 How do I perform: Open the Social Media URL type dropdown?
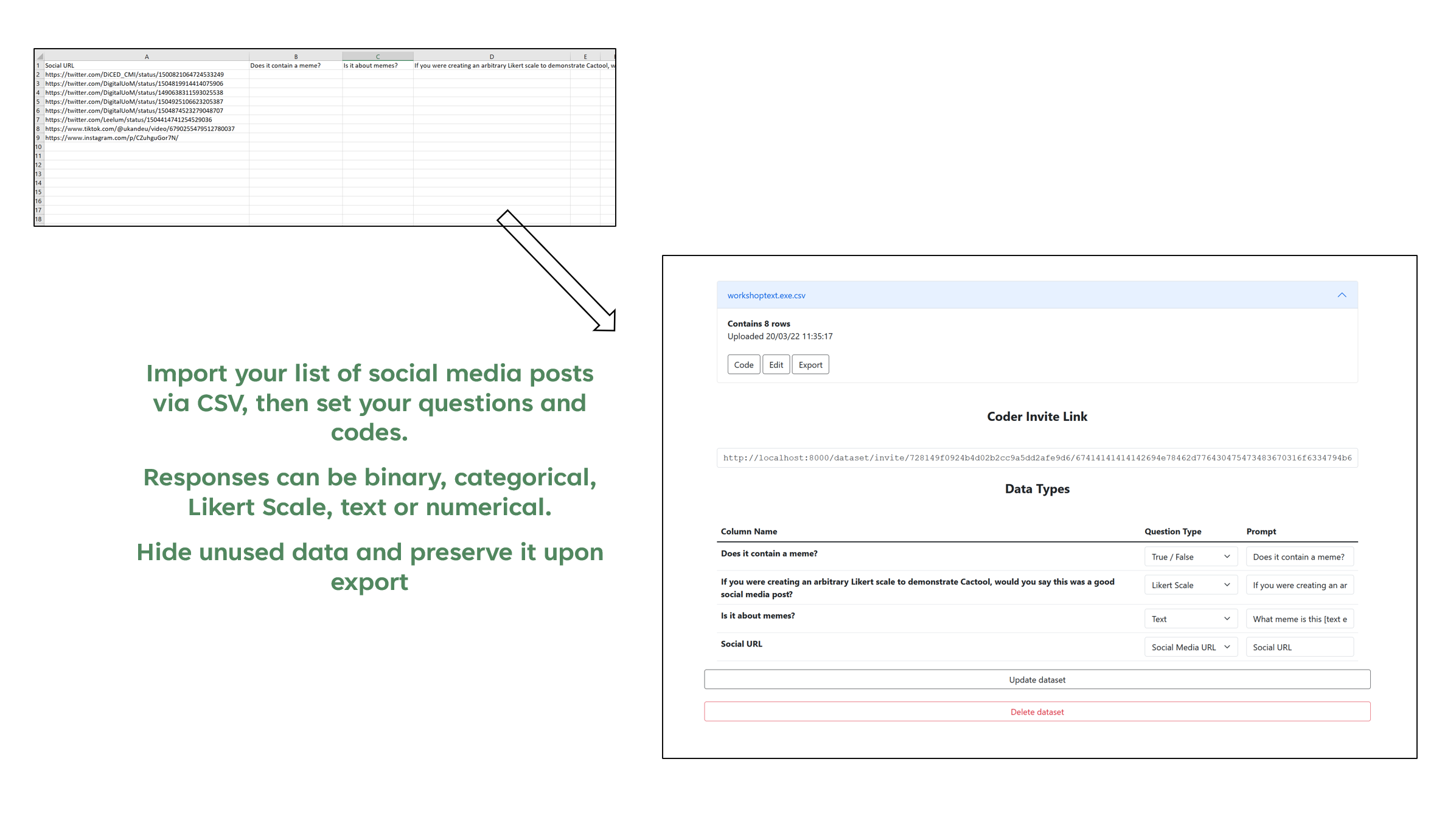pos(1190,647)
